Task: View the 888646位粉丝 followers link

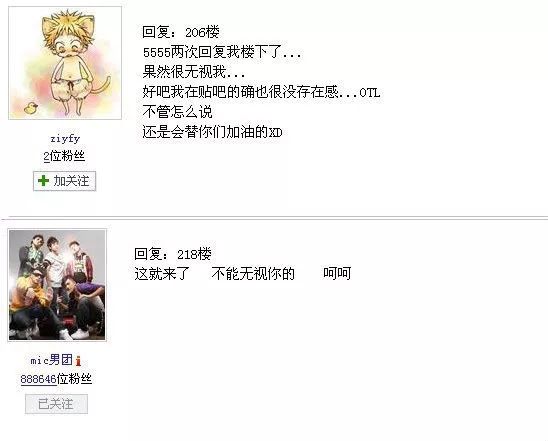Action: (x=56, y=379)
